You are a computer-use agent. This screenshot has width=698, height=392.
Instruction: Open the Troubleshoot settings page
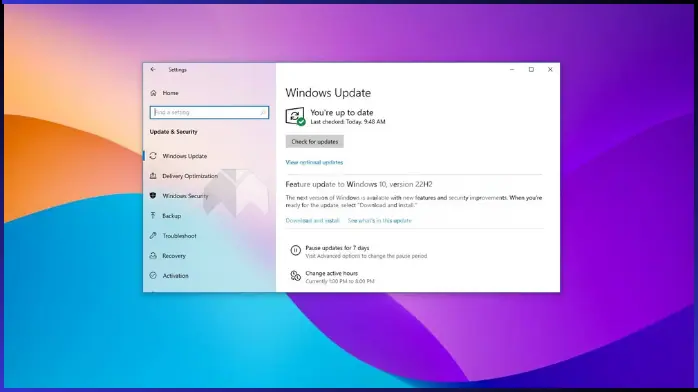coord(179,236)
